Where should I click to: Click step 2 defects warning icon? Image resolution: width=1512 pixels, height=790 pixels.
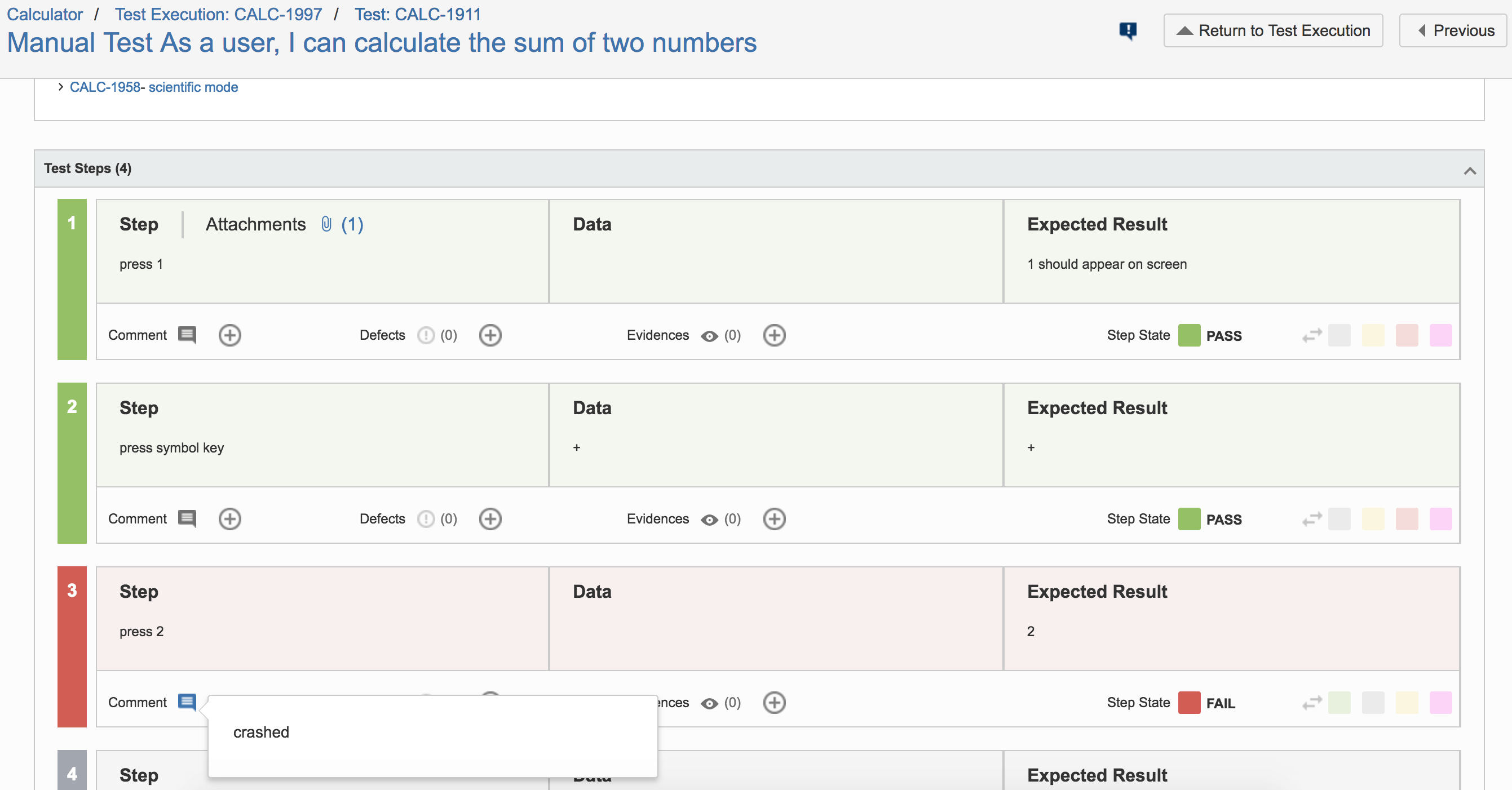coord(426,519)
